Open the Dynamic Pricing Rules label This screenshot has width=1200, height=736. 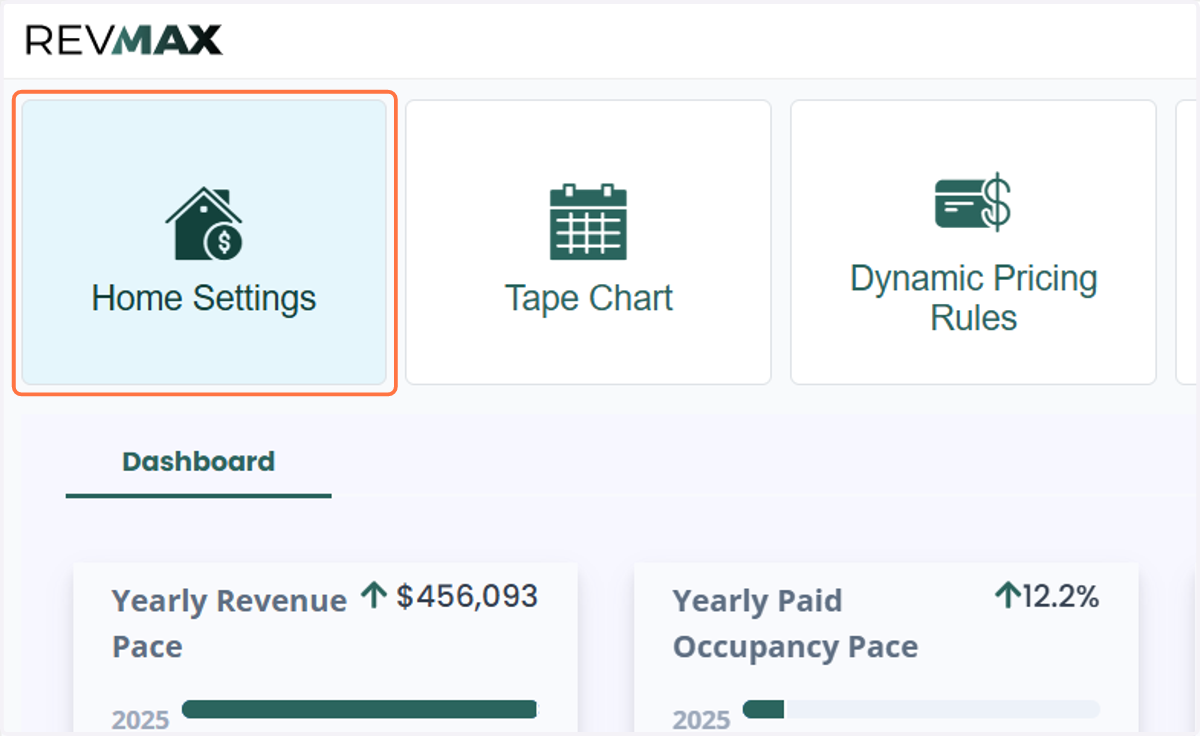tap(974, 298)
